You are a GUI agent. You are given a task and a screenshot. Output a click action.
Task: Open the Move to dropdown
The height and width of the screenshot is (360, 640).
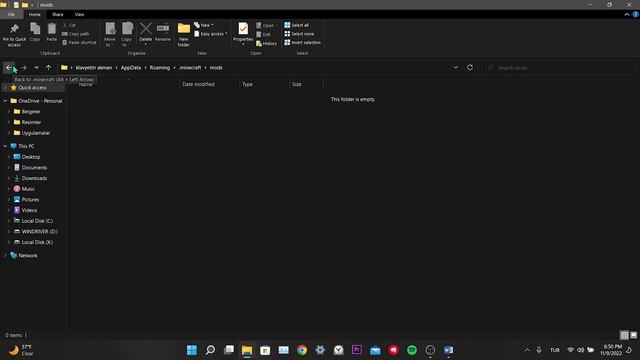tap(110, 34)
